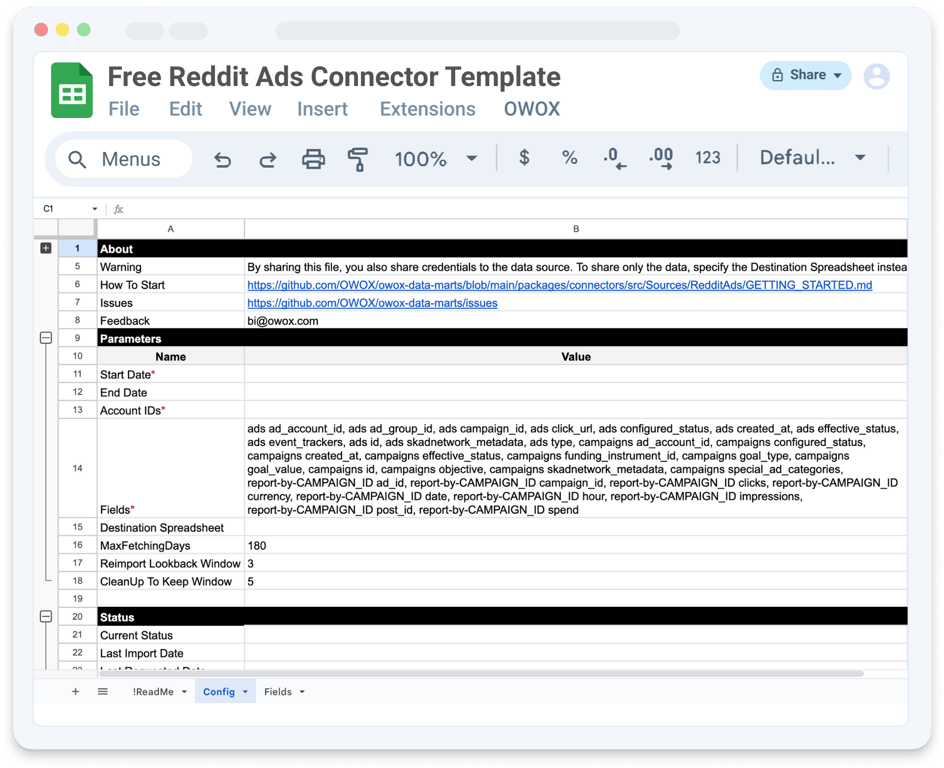Click the add sheet plus icon
The image size is (944, 768).
tap(75, 692)
